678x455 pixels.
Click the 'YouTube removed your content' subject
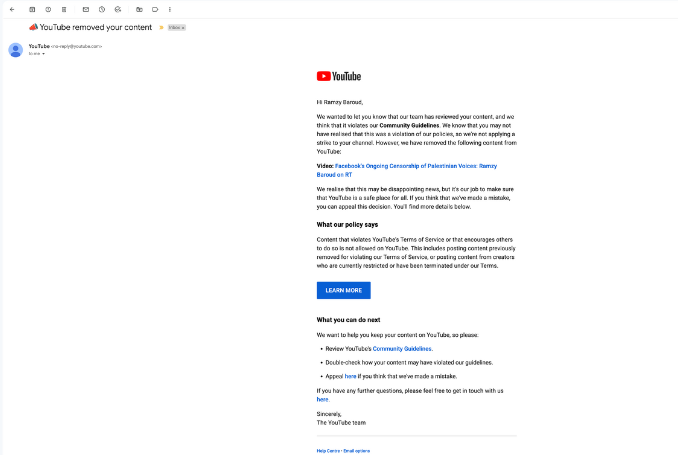96,27
